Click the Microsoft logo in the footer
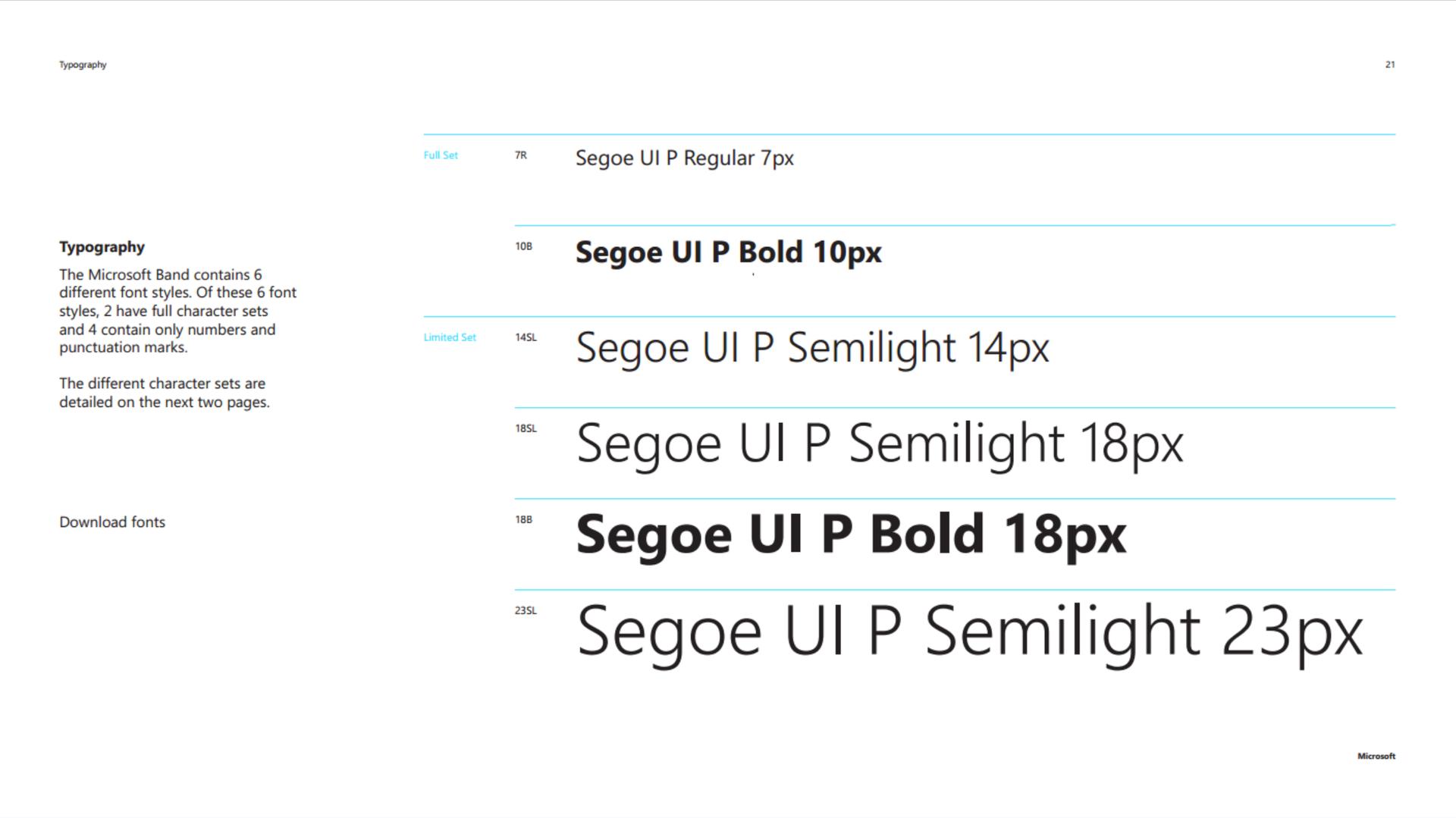 (1376, 756)
